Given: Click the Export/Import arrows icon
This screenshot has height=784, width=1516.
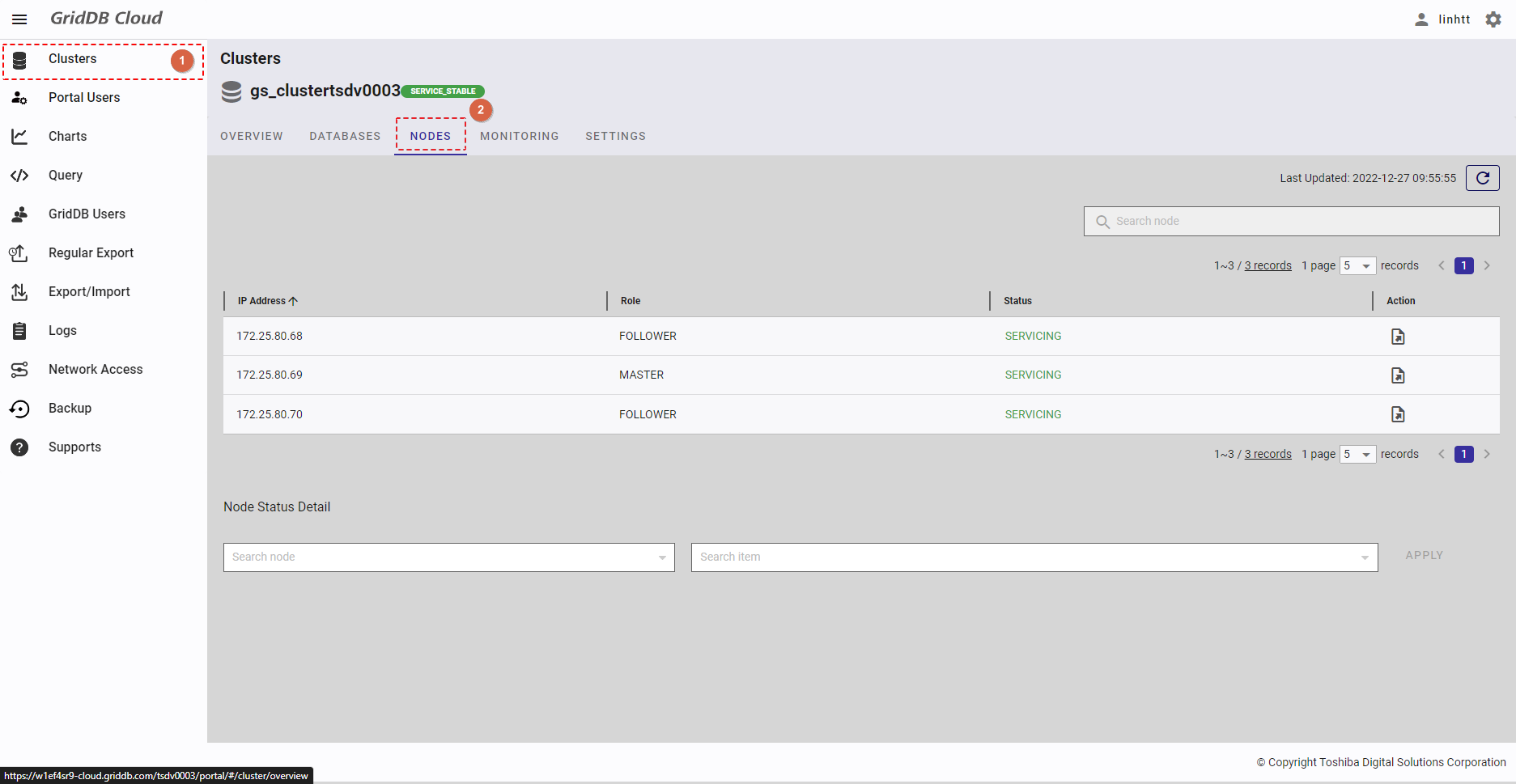Looking at the screenshot, I should [19, 292].
